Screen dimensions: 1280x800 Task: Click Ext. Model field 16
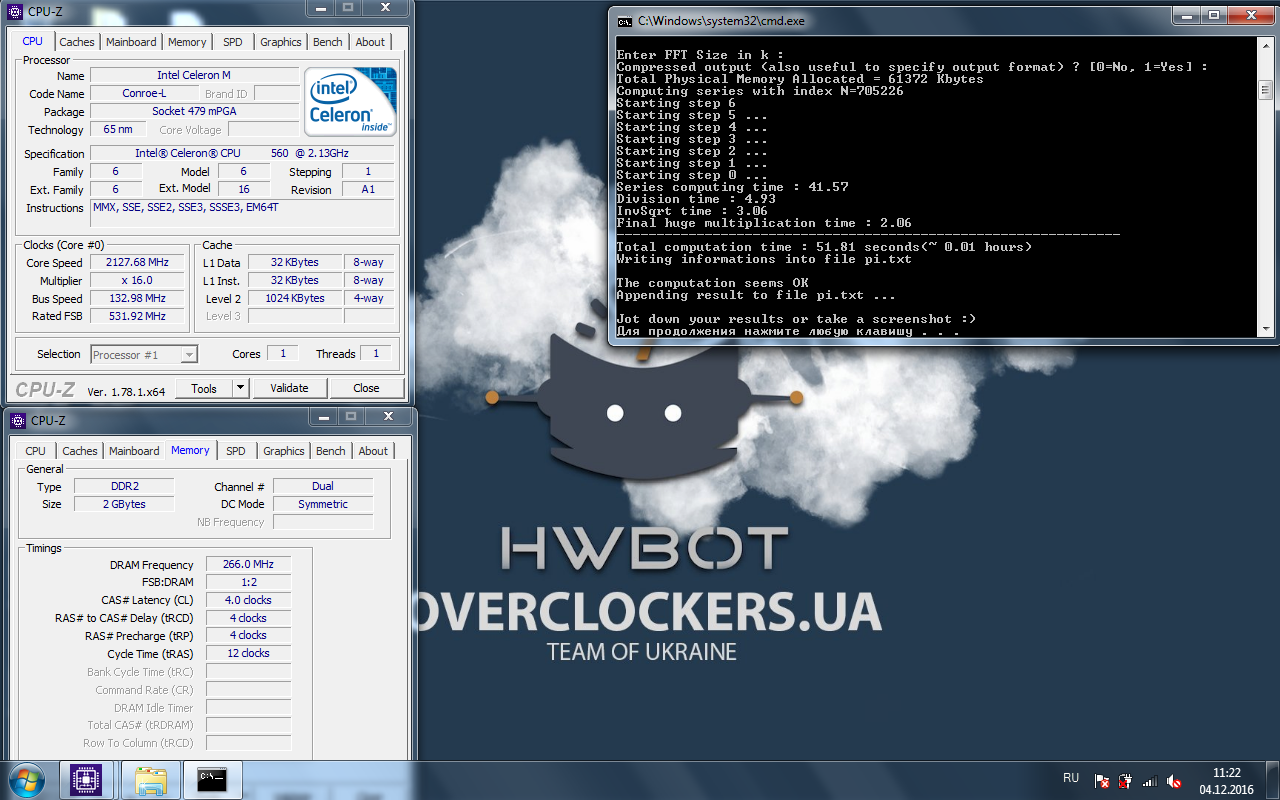pyautogui.click(x=244, y=189)
